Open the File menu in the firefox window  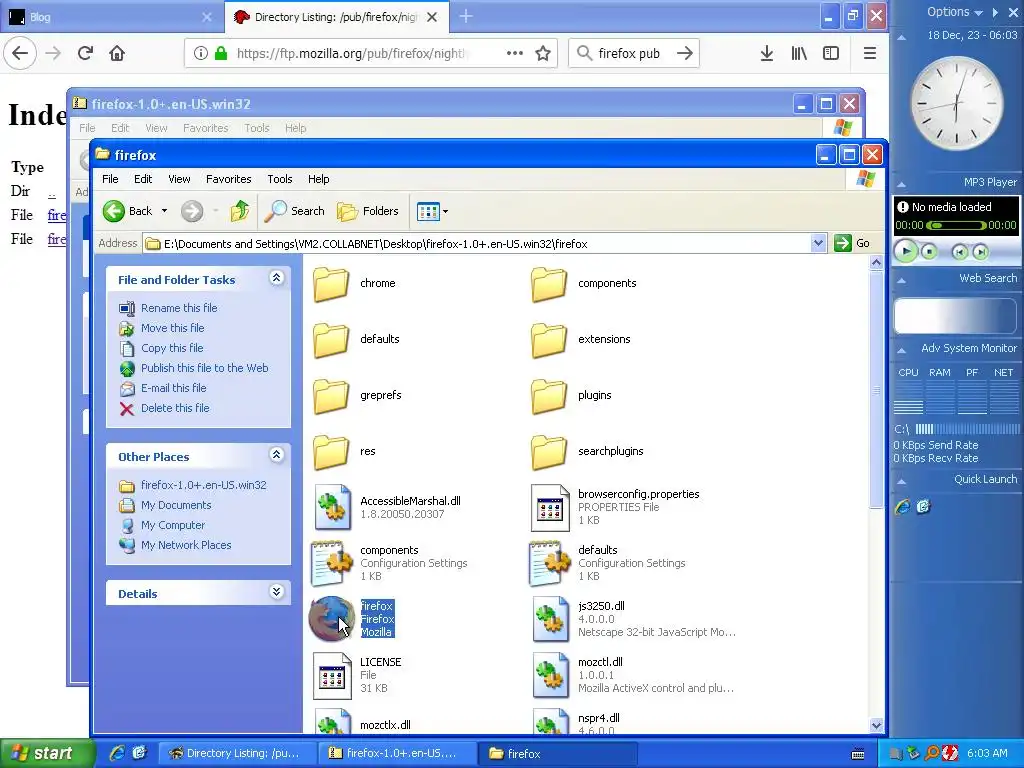[110, 179]
